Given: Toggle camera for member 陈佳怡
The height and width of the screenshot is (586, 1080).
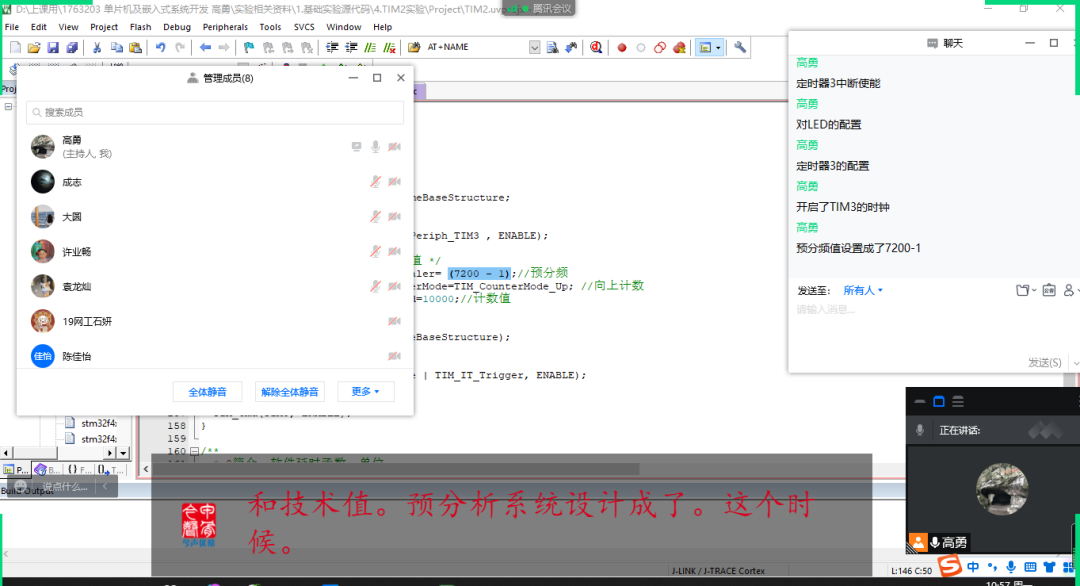Looking at the screenshot, I should [394, 356].
